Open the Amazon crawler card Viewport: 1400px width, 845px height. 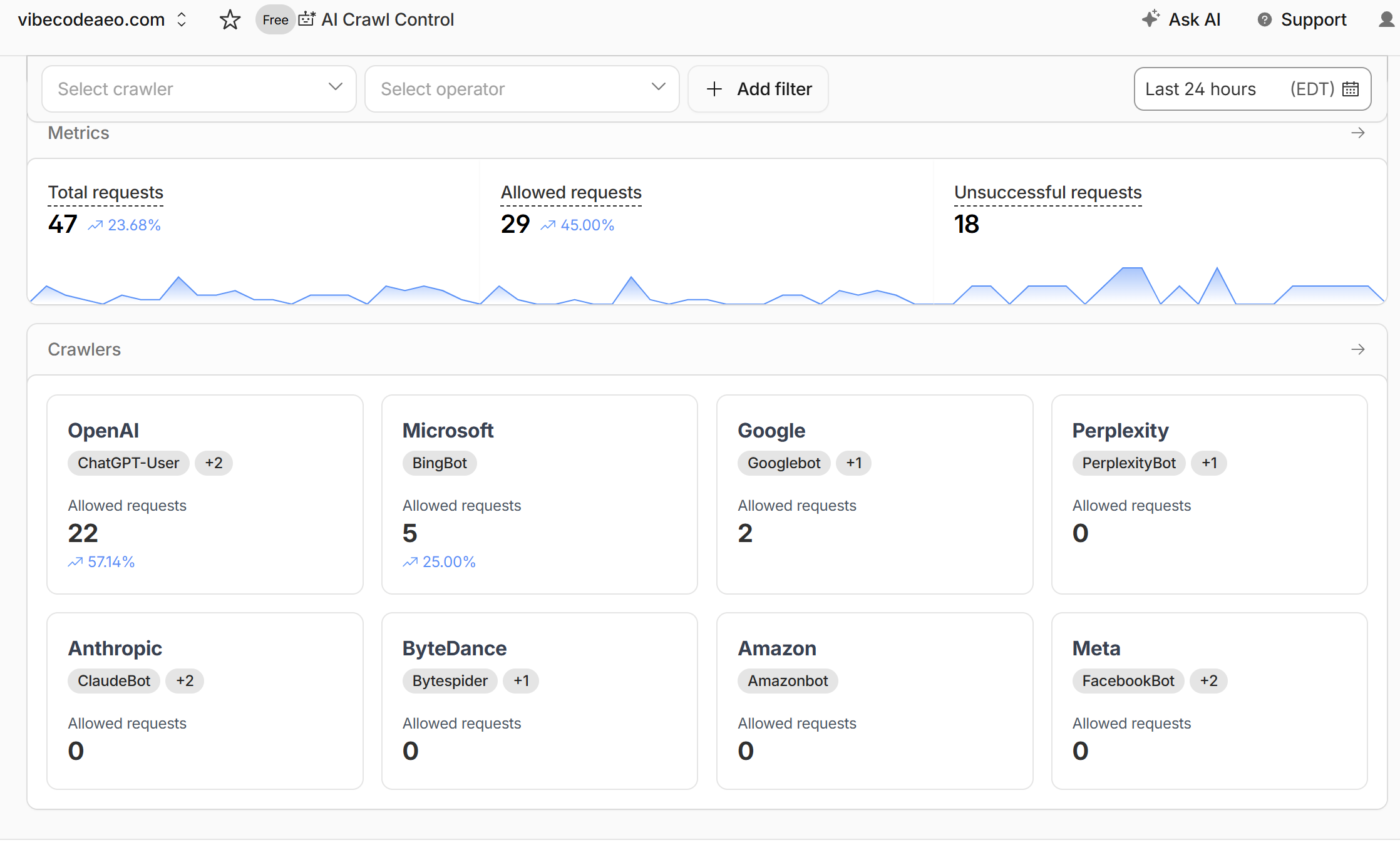[x=875, y=701]
